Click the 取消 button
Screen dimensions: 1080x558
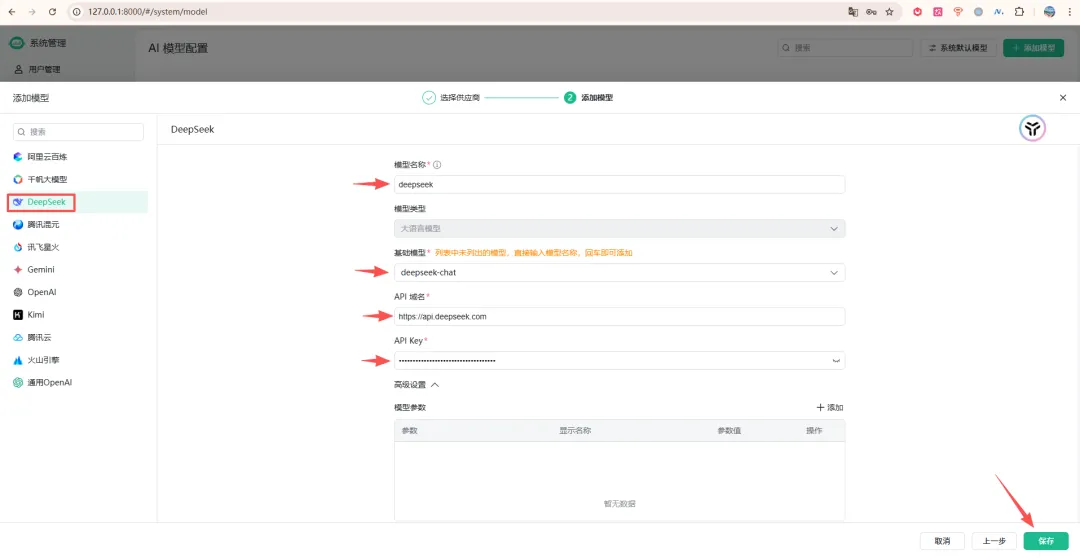942,541
